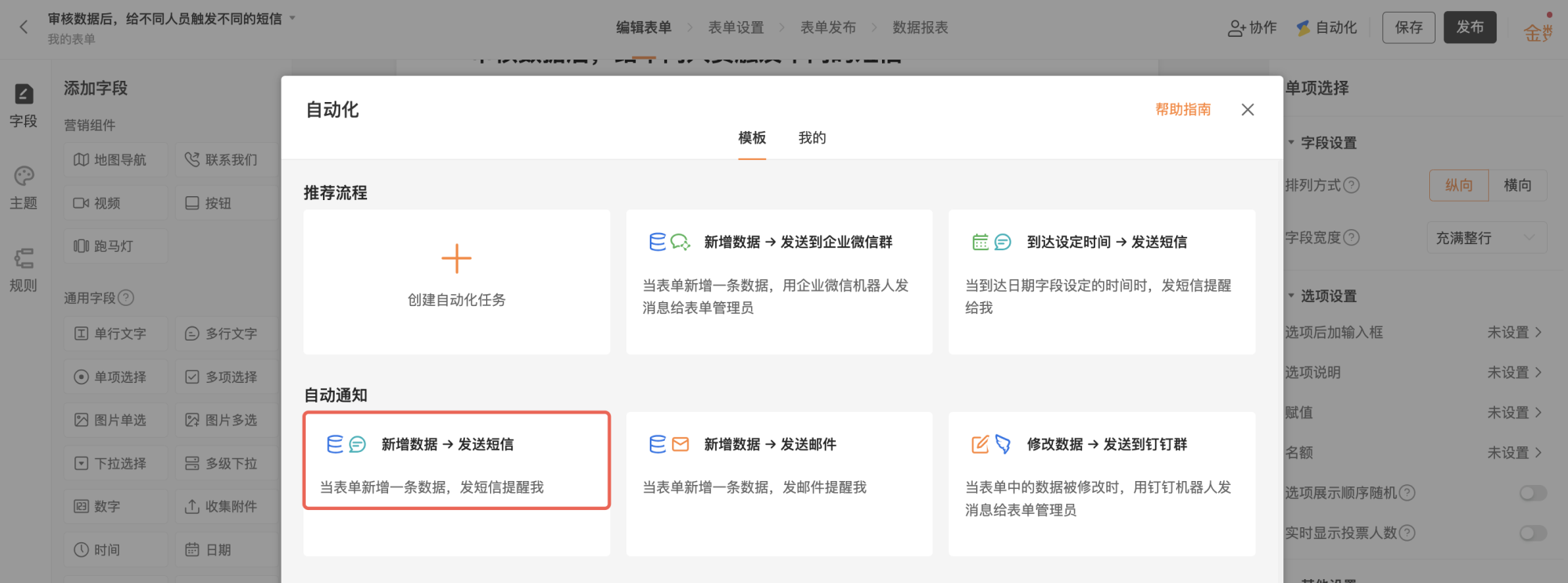This screenshot has height=583, width=1568.
Task: Add 单行文字 single-line text field
Action: tap(116, 333)
